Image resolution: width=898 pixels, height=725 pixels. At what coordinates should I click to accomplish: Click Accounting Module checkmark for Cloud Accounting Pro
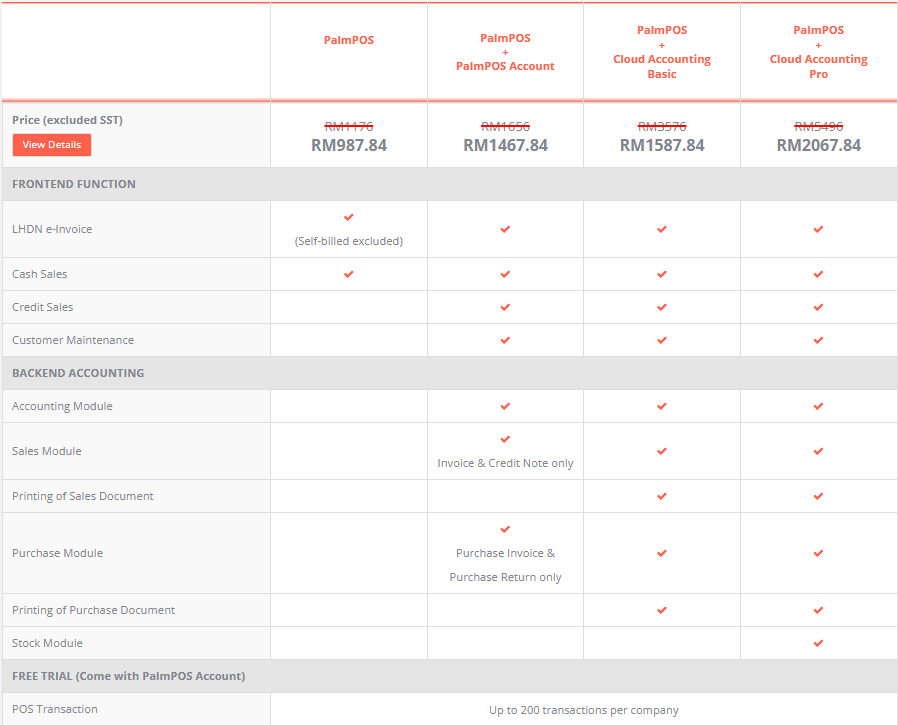(x=818, y=406)
